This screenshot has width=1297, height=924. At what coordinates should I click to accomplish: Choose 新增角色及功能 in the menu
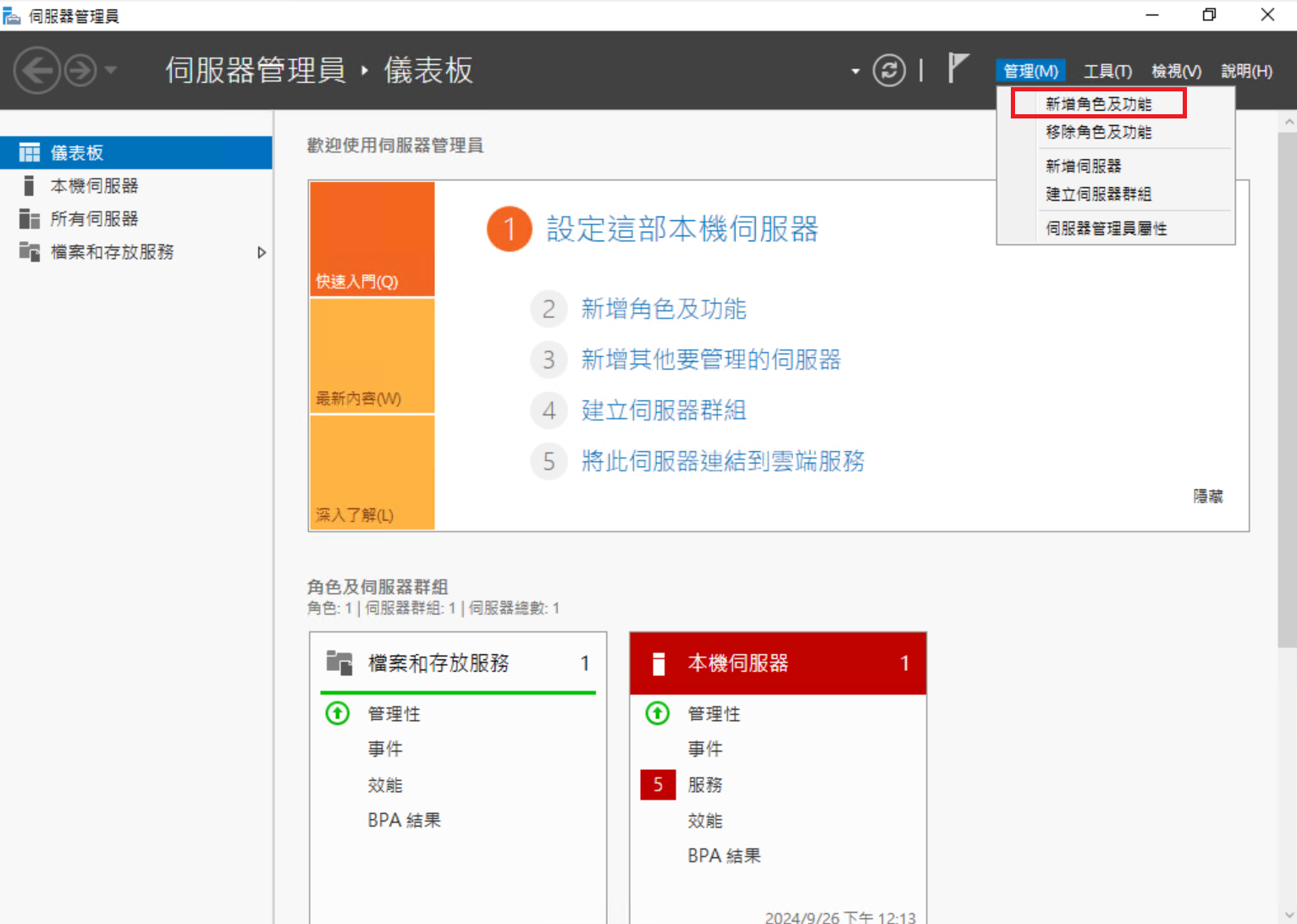tap(1098, 104)
